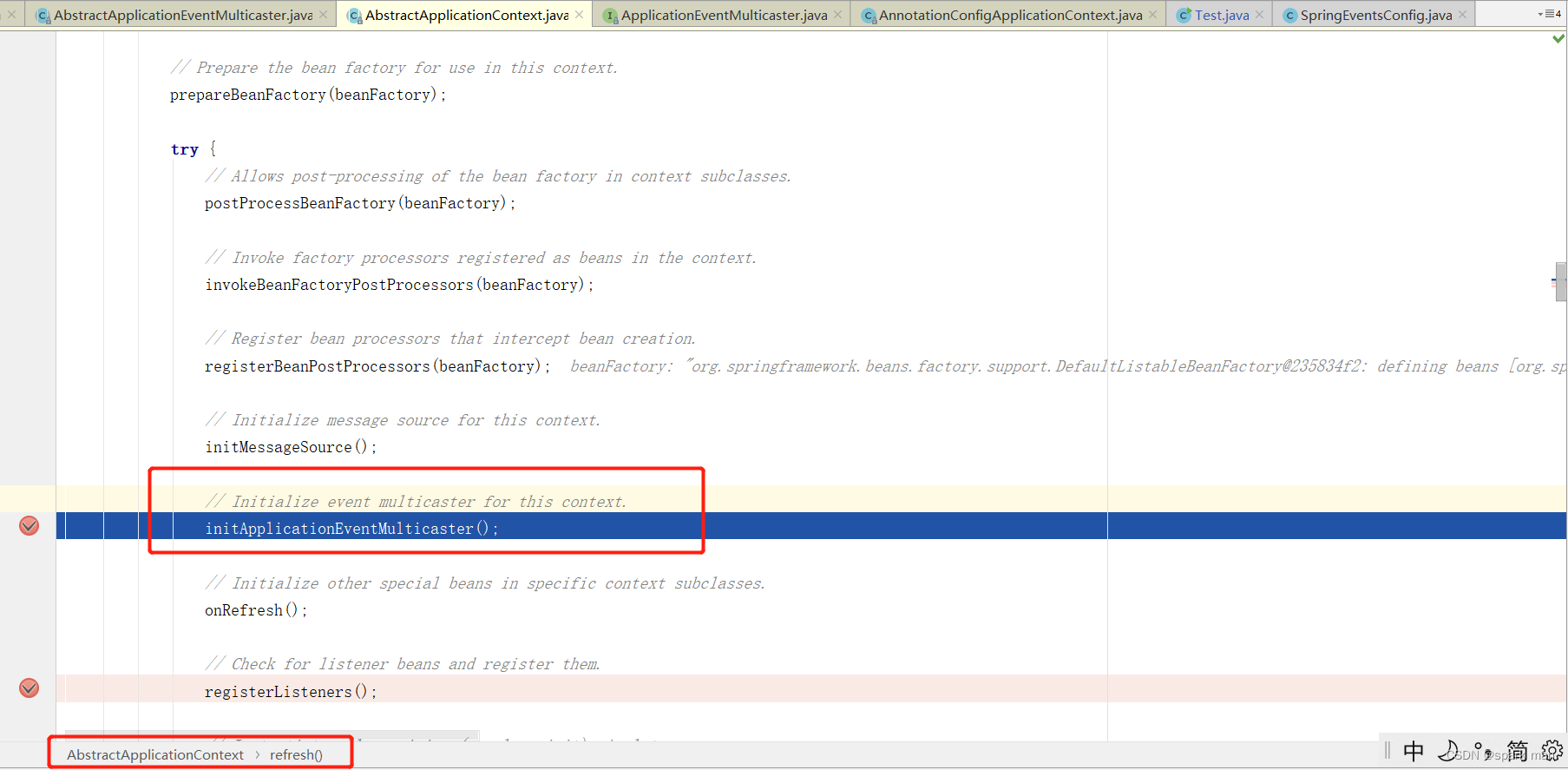Click Test.java class icon in tab

[1184, 16]
